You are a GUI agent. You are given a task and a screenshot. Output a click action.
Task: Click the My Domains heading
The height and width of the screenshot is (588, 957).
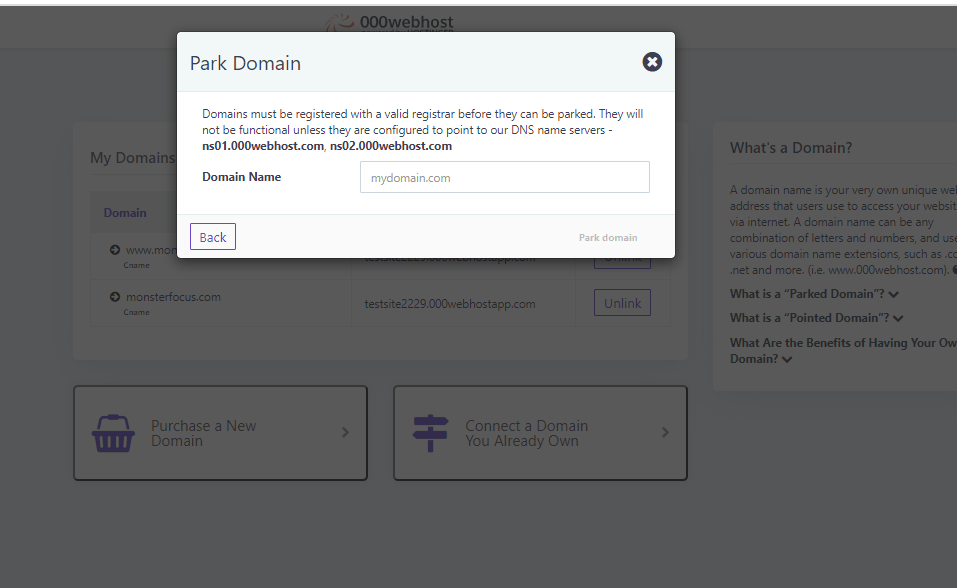click(133, 158)
